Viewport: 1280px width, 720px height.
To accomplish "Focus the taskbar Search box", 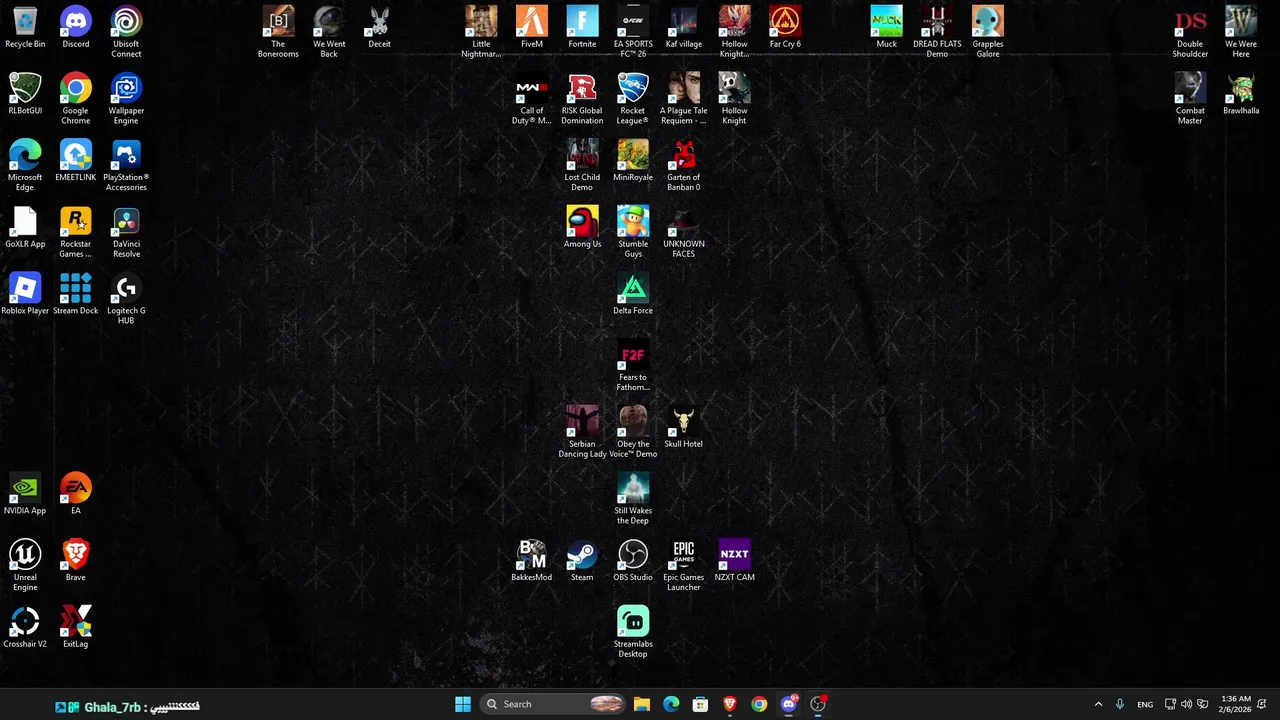I will pos(552,704).
